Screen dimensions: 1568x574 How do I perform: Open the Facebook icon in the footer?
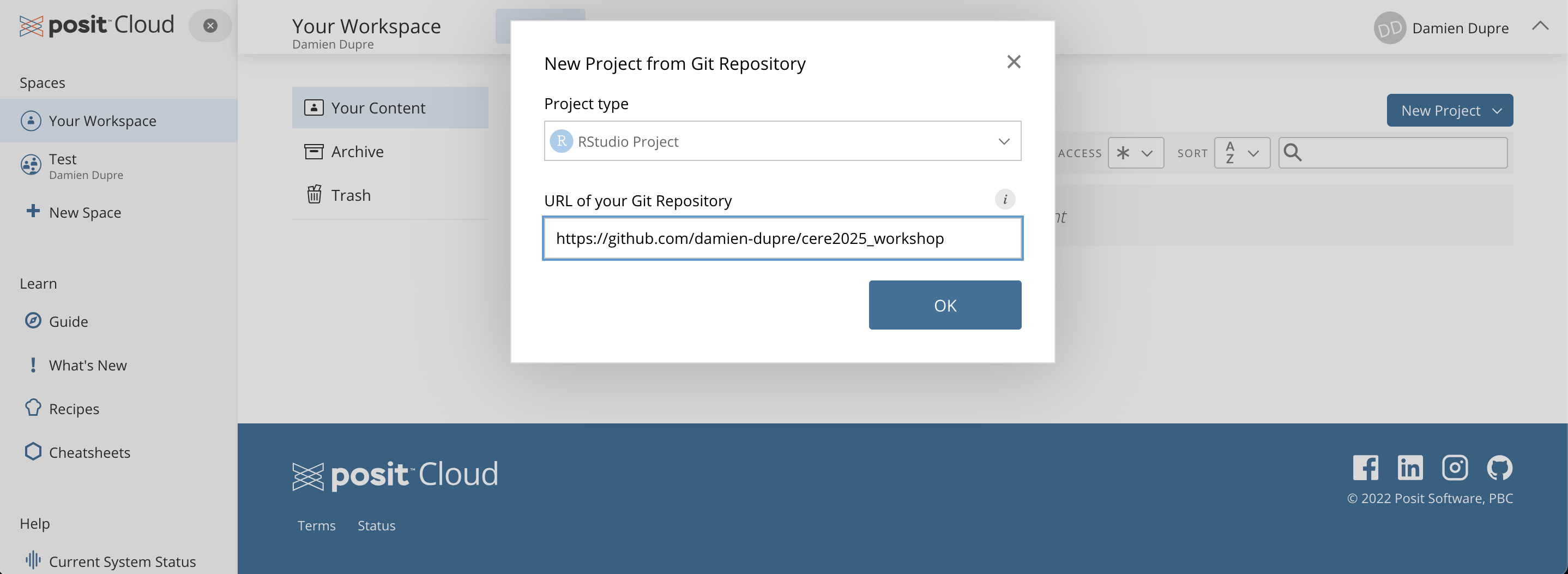coord(1365,468)
